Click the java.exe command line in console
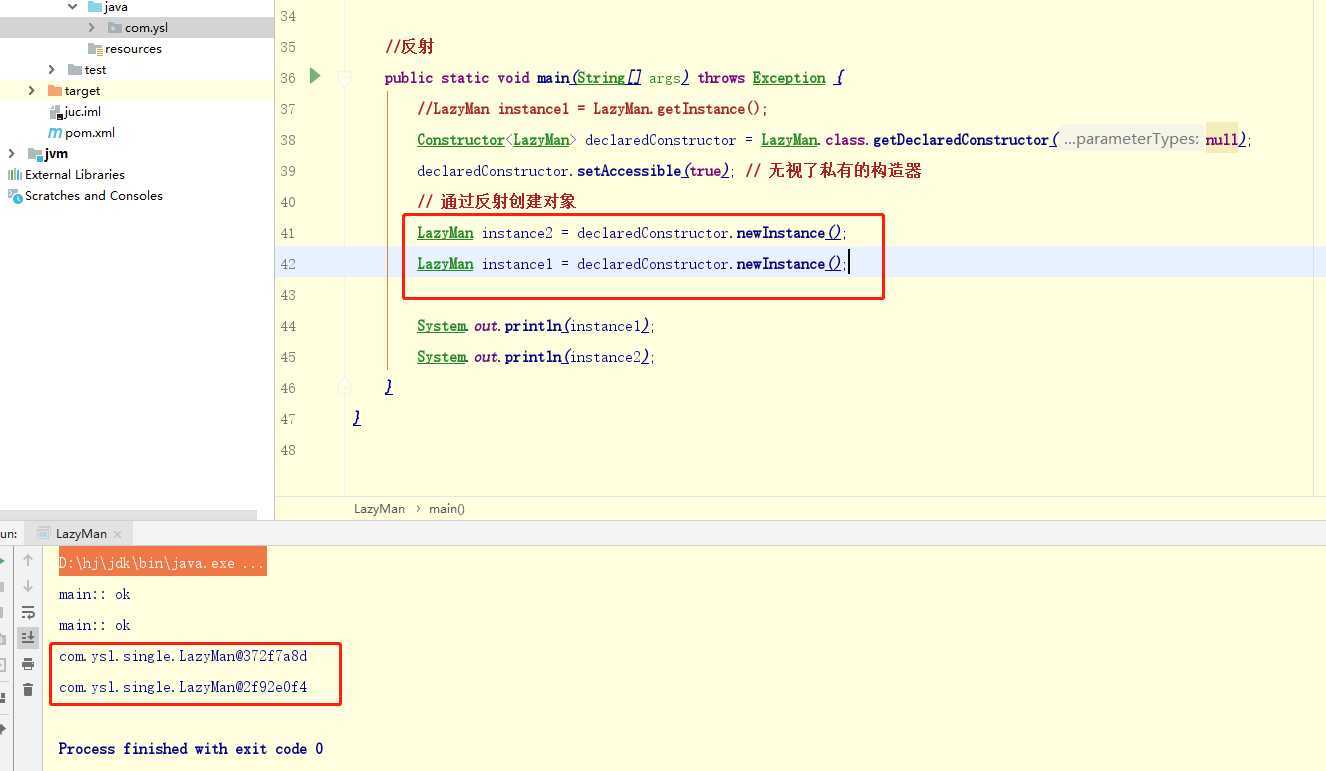Viewport: 1326px width, 771px height. click(x=162, y=563)
